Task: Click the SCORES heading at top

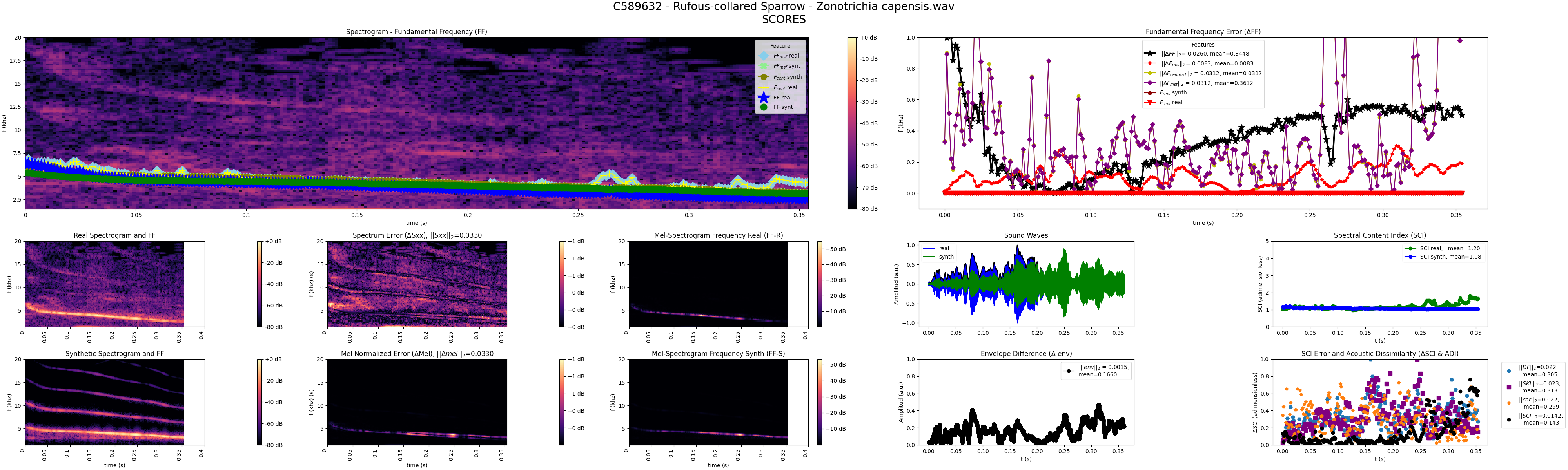Action: point(783,20)
